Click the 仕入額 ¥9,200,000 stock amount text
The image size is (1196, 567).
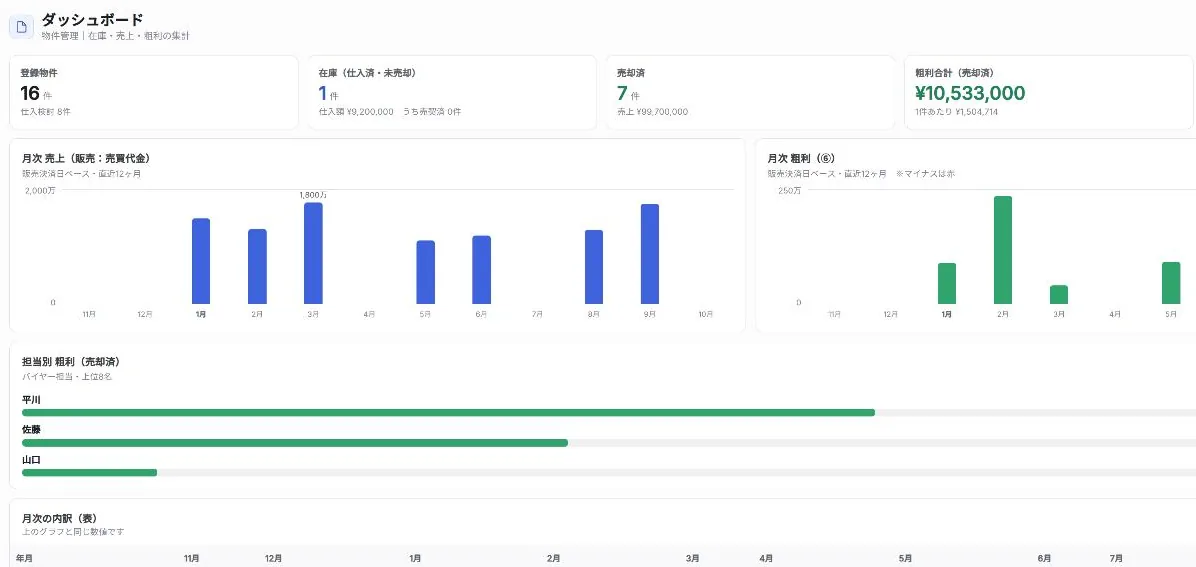356,112
